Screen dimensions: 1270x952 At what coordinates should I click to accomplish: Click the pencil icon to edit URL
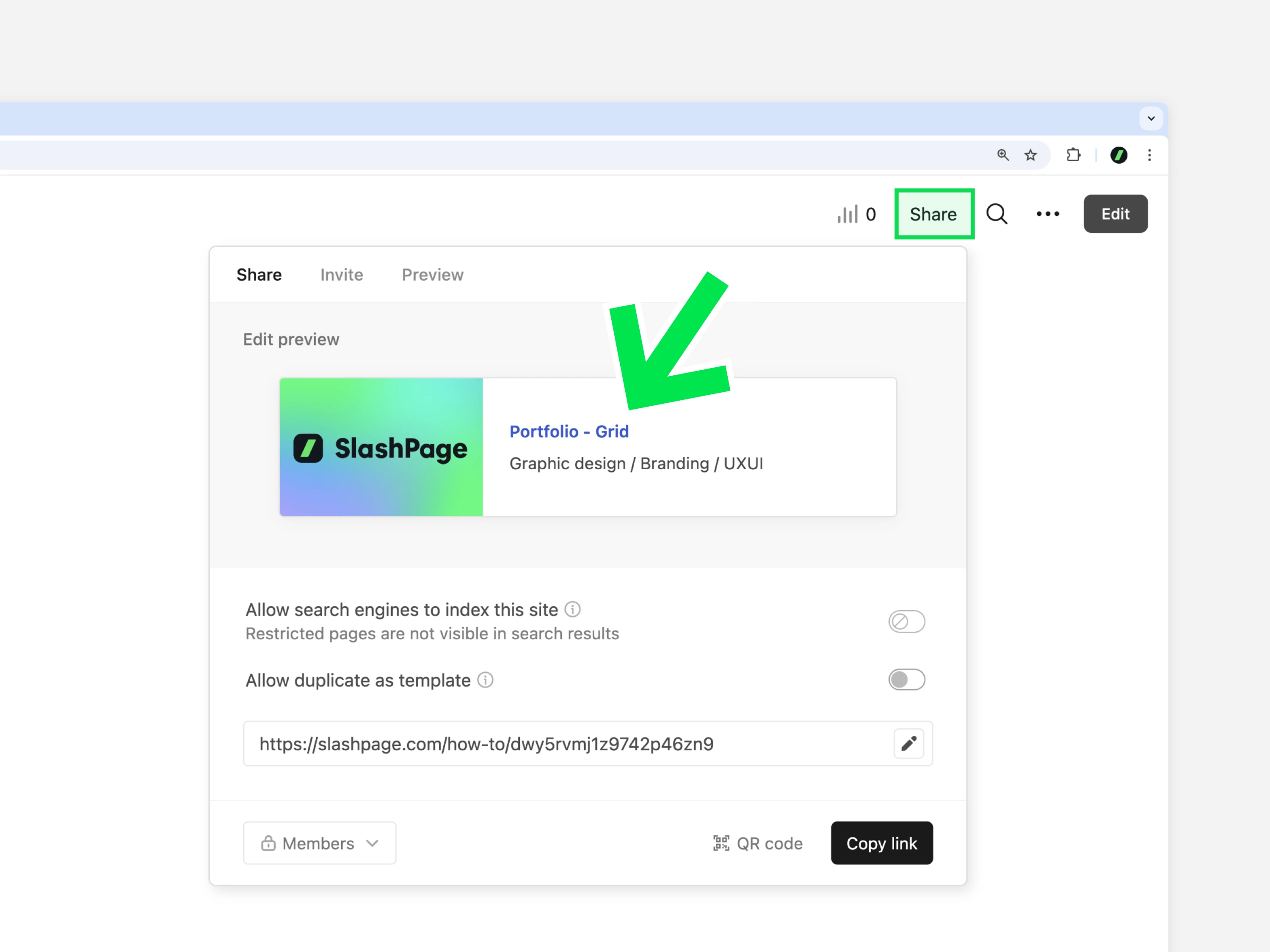909,744
